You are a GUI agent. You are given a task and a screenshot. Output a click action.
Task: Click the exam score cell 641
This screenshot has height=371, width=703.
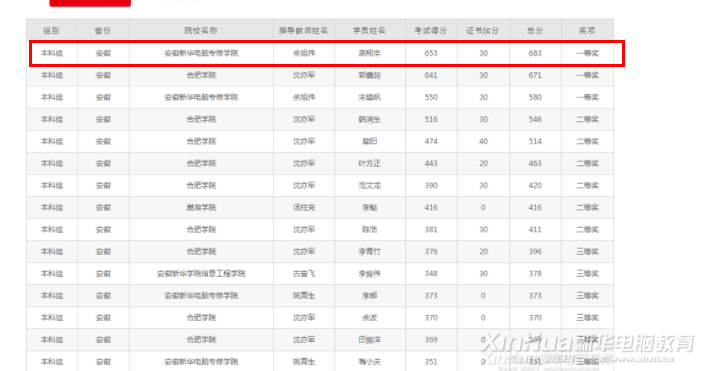click(x=431, y=75)
